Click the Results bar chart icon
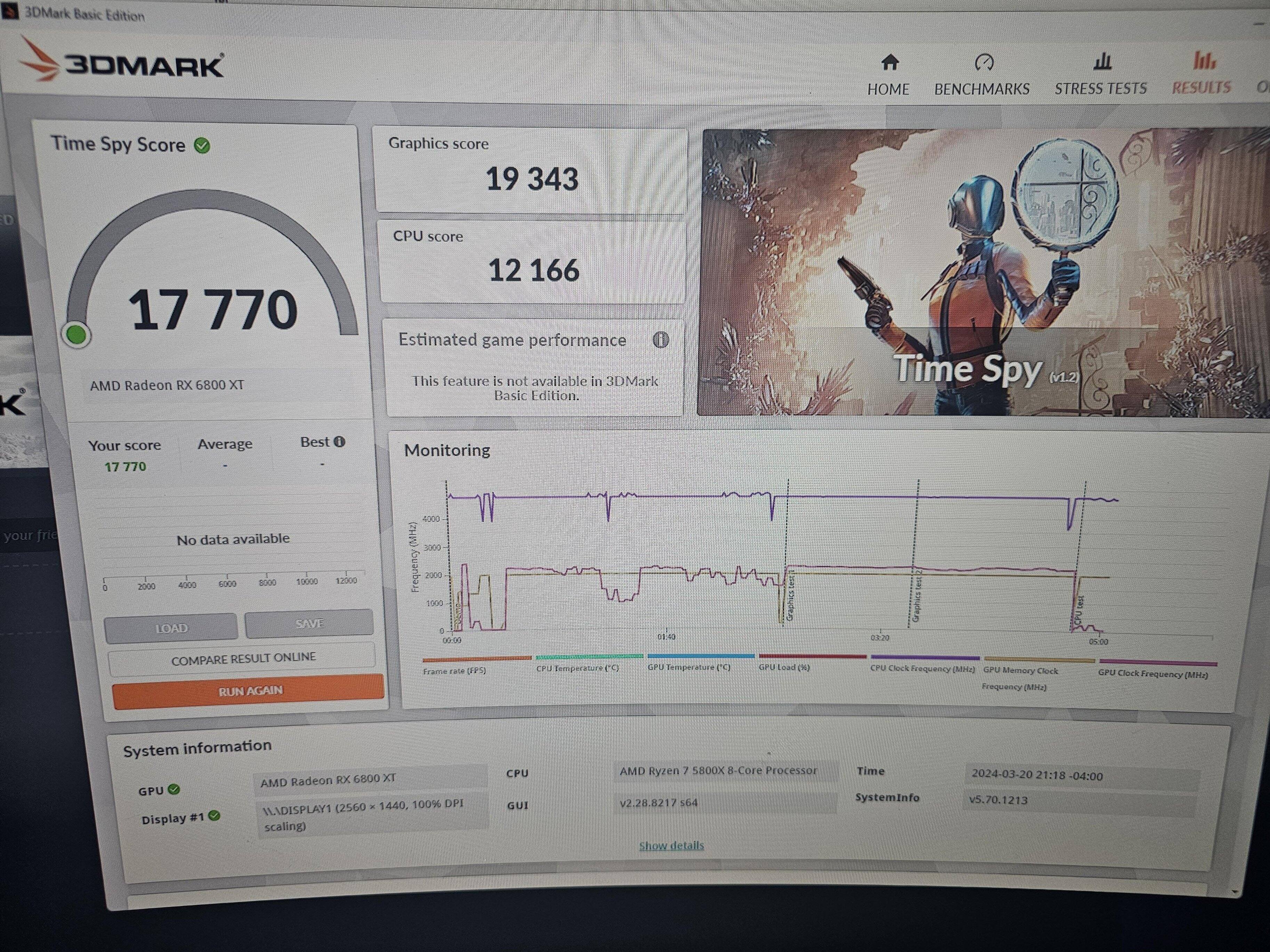This screenshot has height=952, width=1270. tap(1204, 60)
